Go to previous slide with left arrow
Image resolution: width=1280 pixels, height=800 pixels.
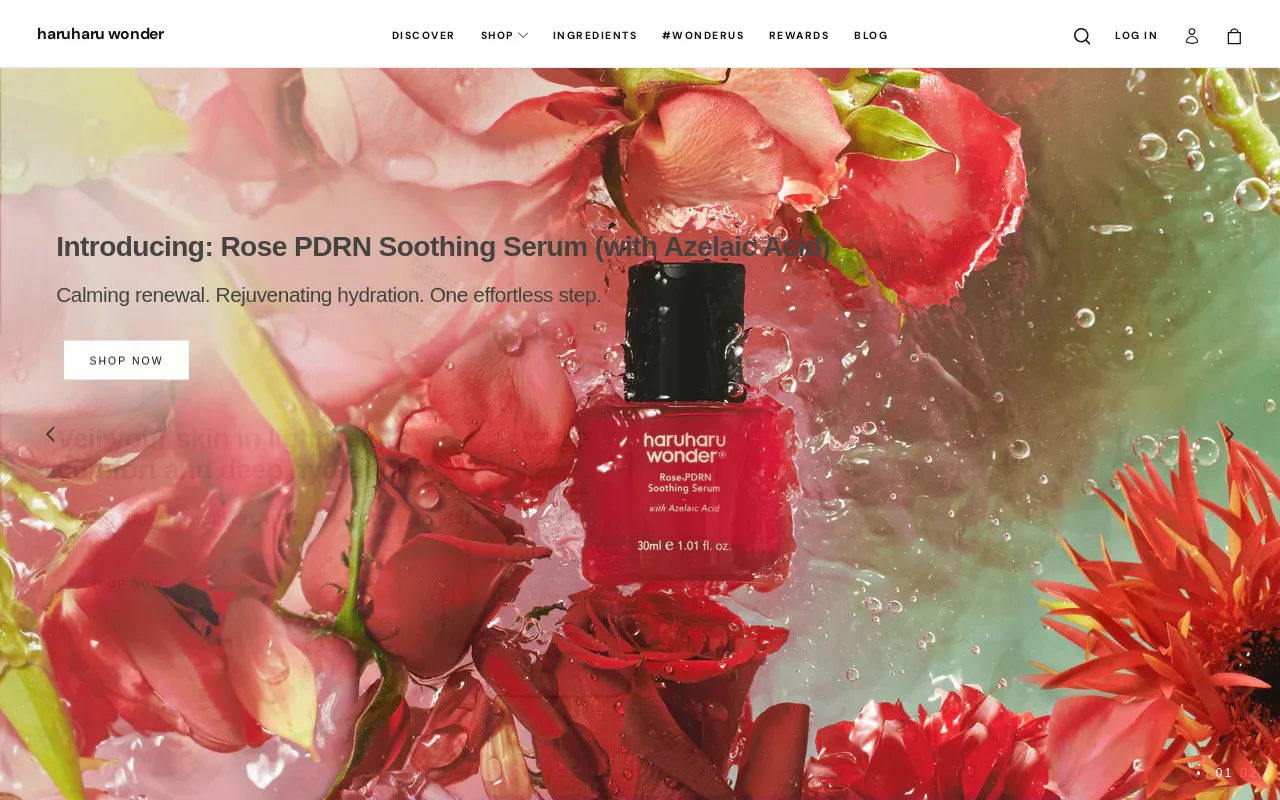50,434
